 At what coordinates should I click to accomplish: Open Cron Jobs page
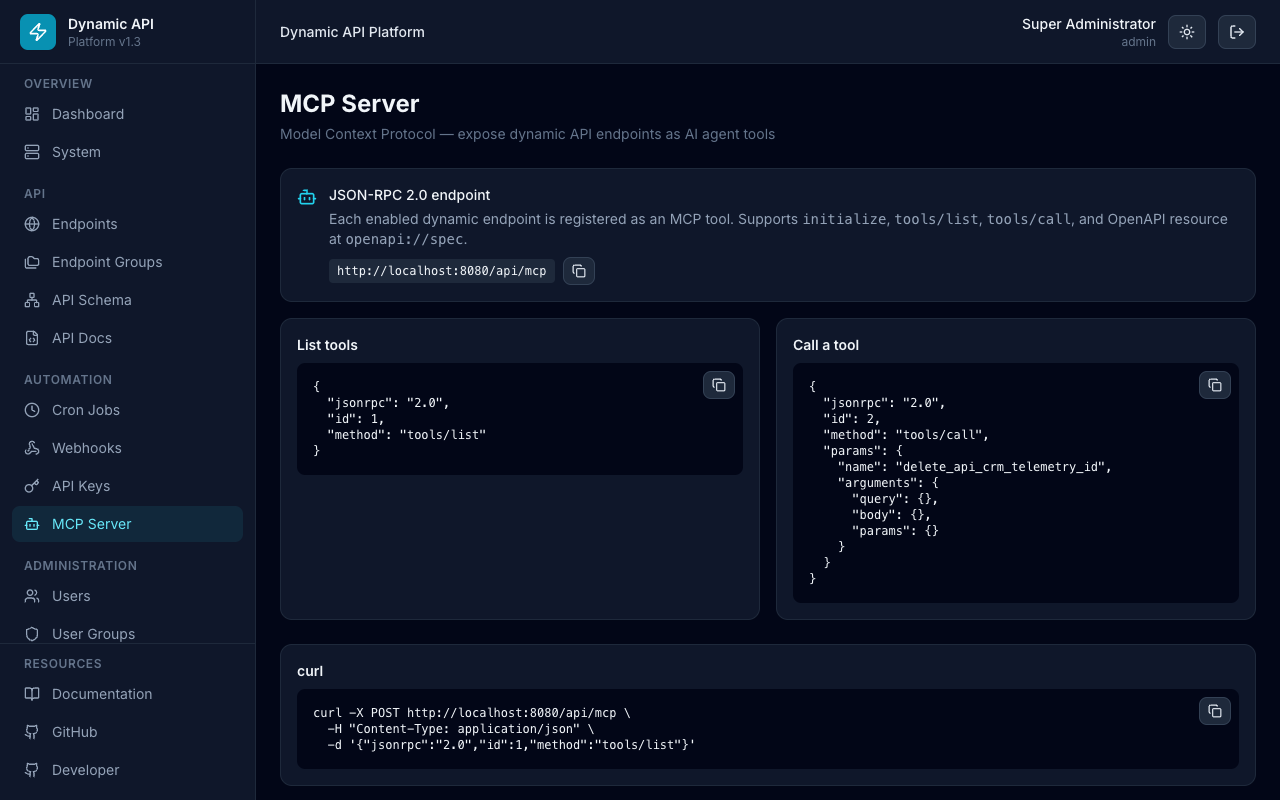click(127, 410)
